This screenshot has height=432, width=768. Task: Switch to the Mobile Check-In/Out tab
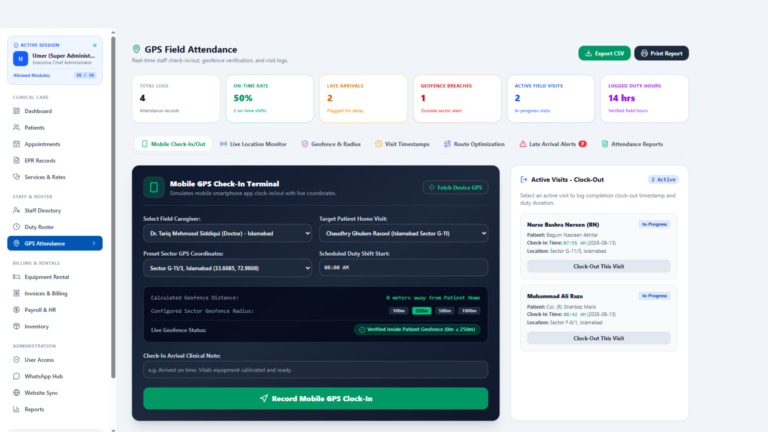[x=173, y=144]
